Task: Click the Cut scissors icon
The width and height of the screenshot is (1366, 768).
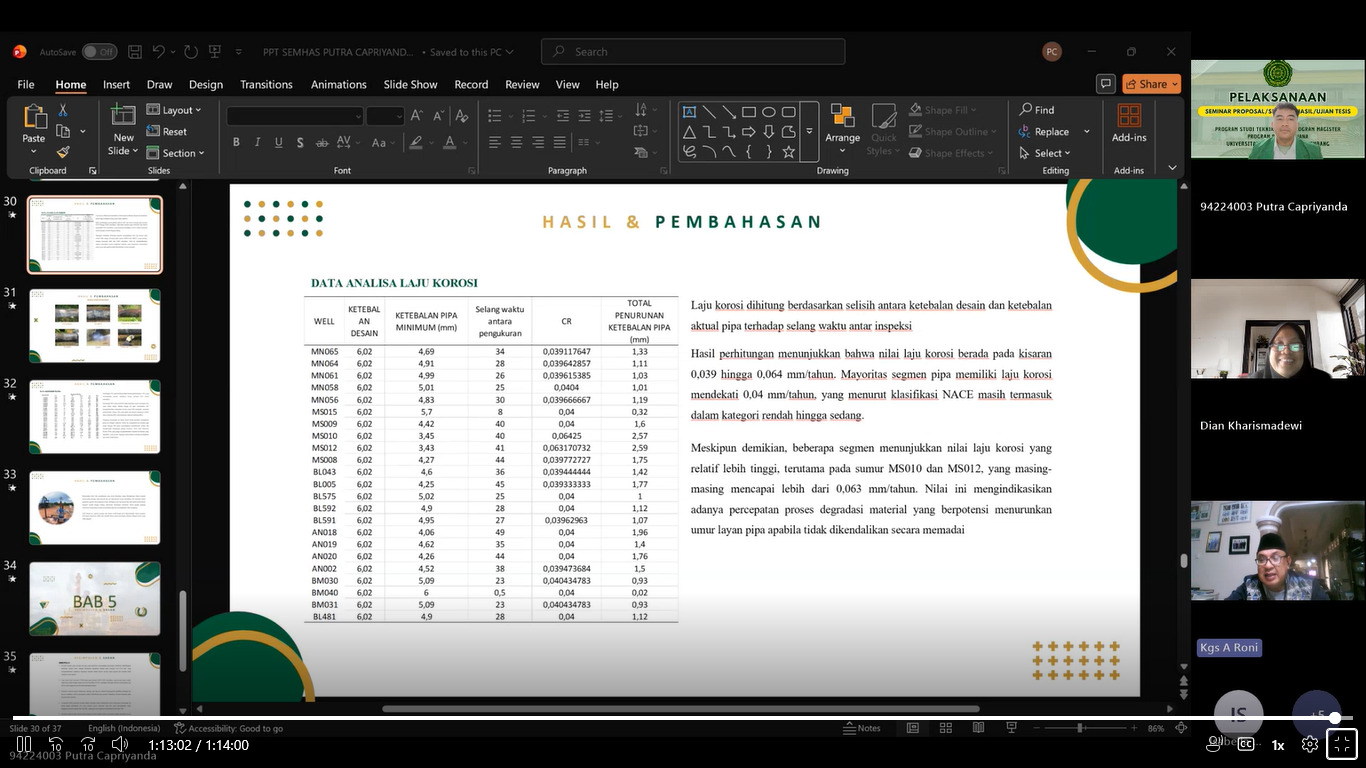Action: tap(63, 110)
